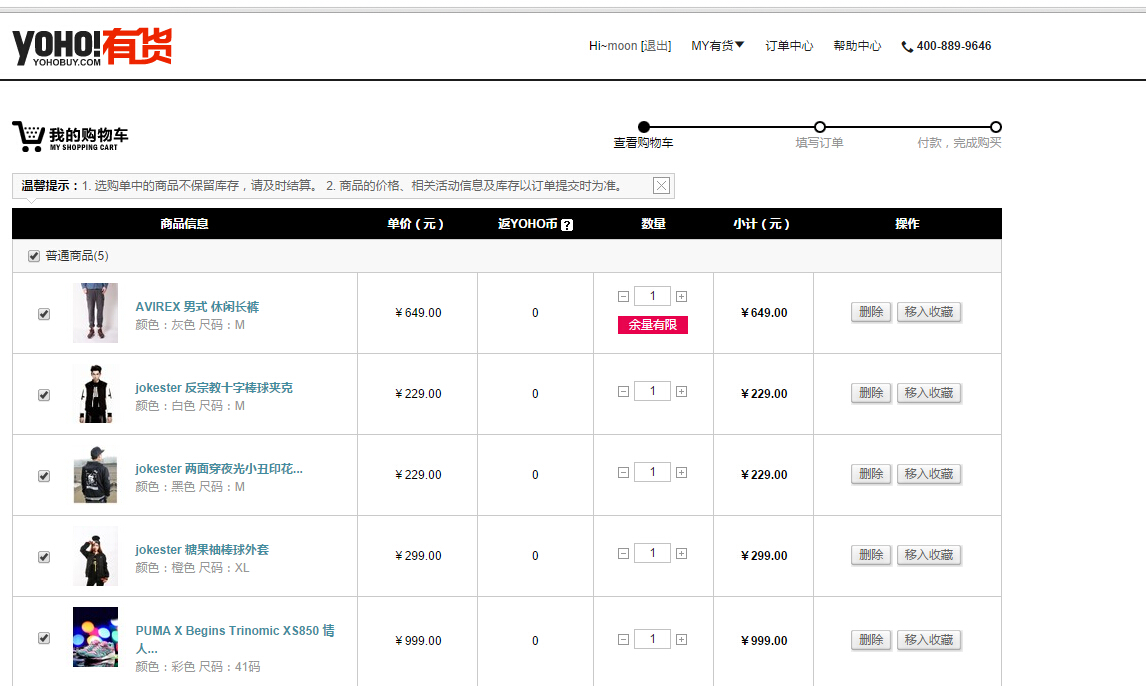Decrease quantity for jokester 两面穿夜光小丑印花
Image resolution: width=1146 pixels, height=686 pixels.
click(x=623, y=473)
